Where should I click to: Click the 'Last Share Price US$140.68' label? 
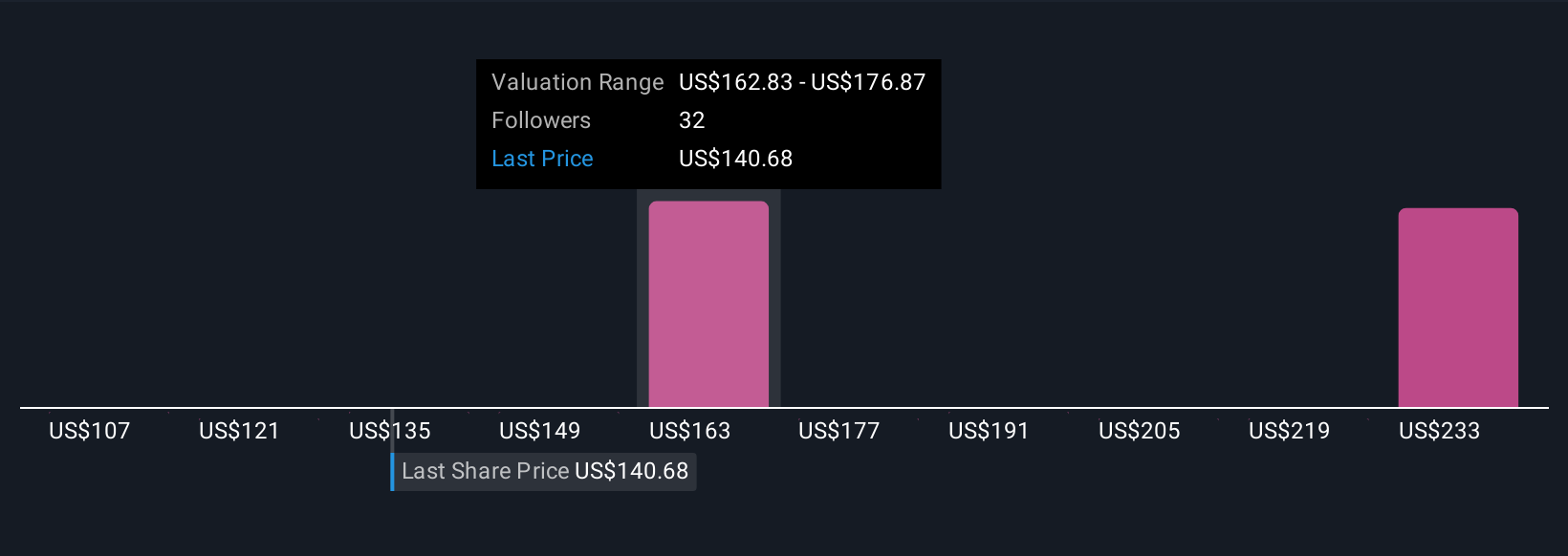pos(545,471)
